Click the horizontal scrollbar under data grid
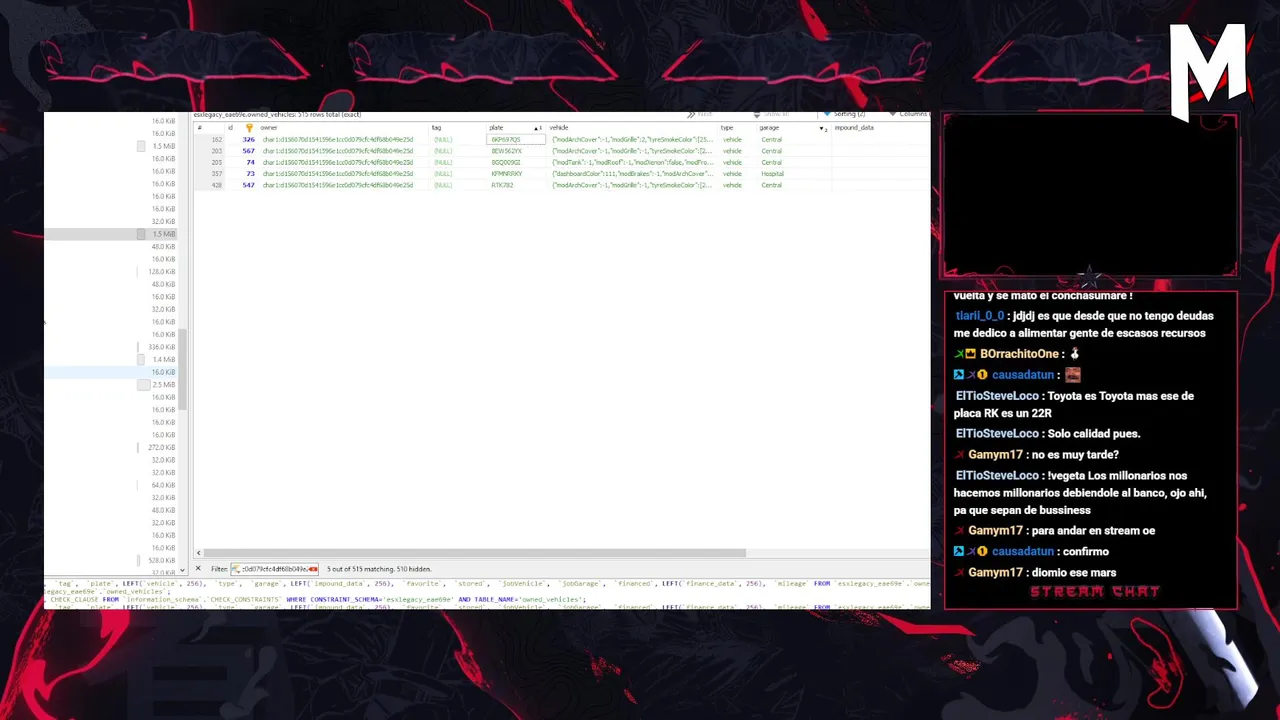Screen dimensions: 1280x720 (474, 553)
